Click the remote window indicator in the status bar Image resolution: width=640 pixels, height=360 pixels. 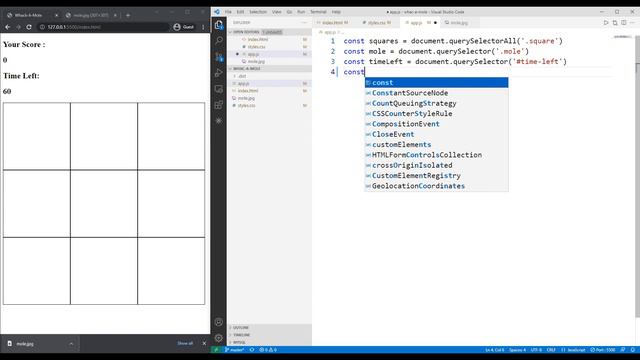(x=216, y=350)
